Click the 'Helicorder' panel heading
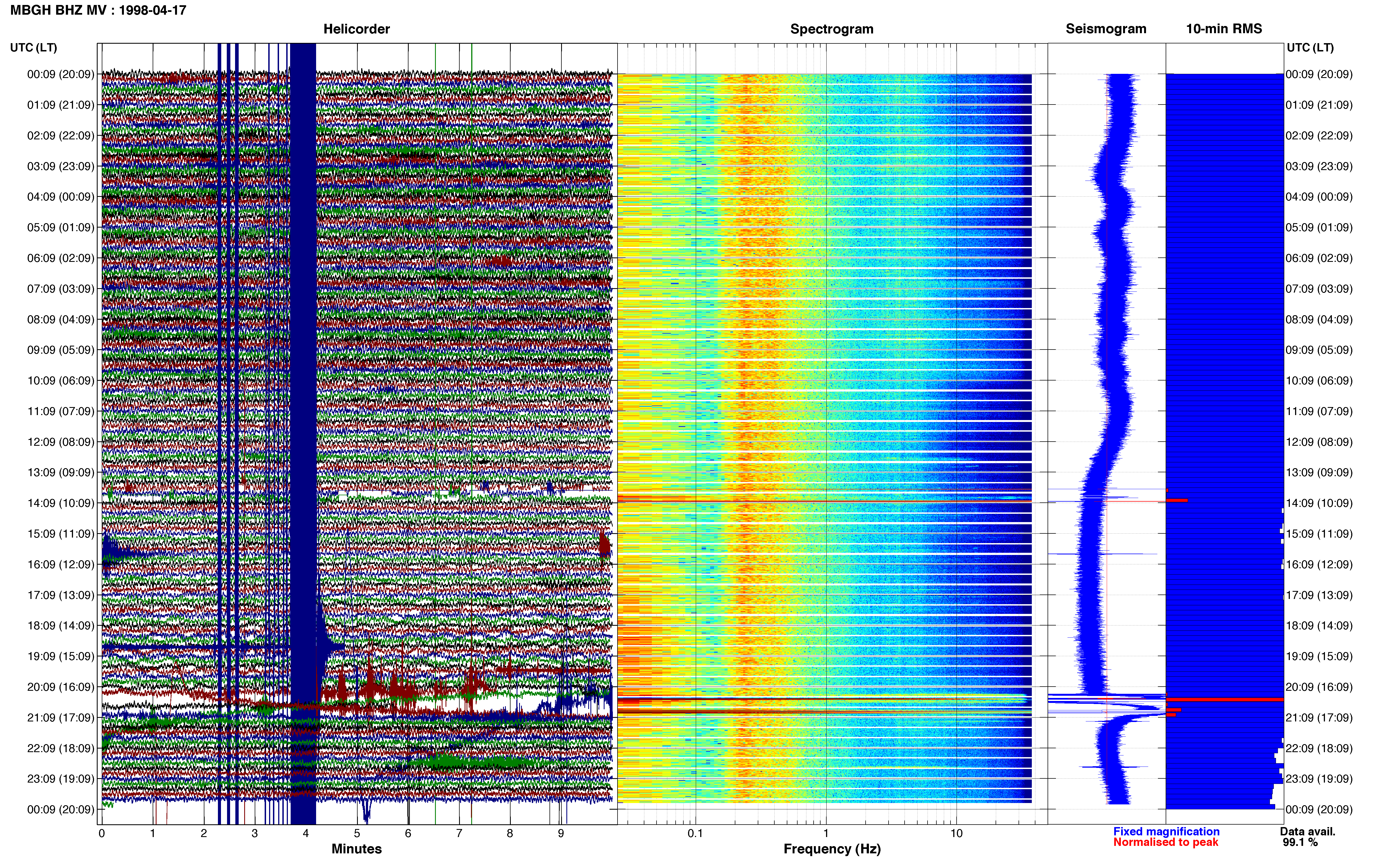1388x868 pixels. 356,29
